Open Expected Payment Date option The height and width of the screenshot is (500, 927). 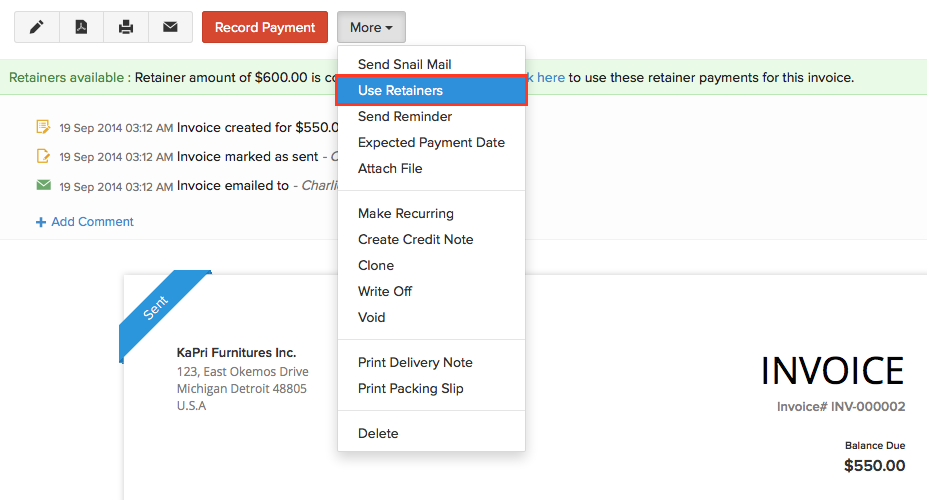[x=431, y=143]
